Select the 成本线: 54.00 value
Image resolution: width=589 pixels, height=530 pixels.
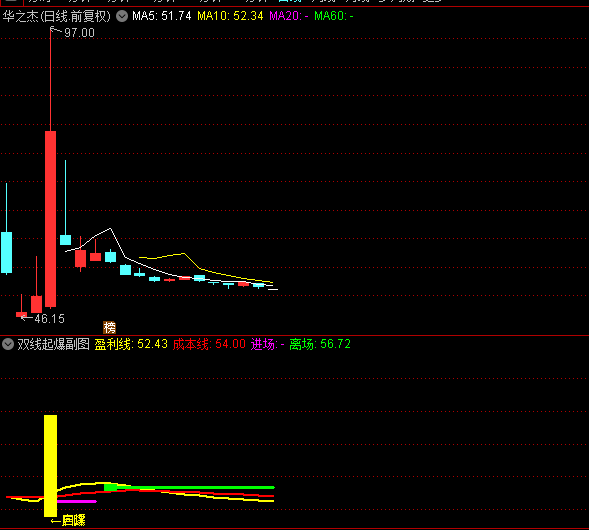[209, 344]
